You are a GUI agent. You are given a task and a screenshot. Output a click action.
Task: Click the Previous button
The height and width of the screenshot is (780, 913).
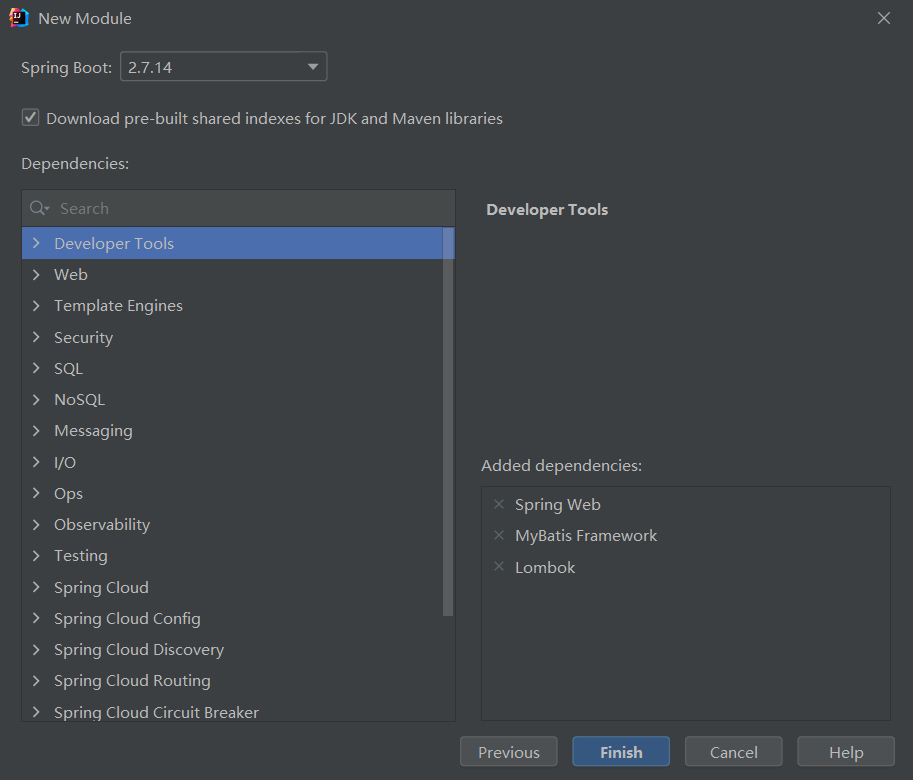[x=508, y=751]
